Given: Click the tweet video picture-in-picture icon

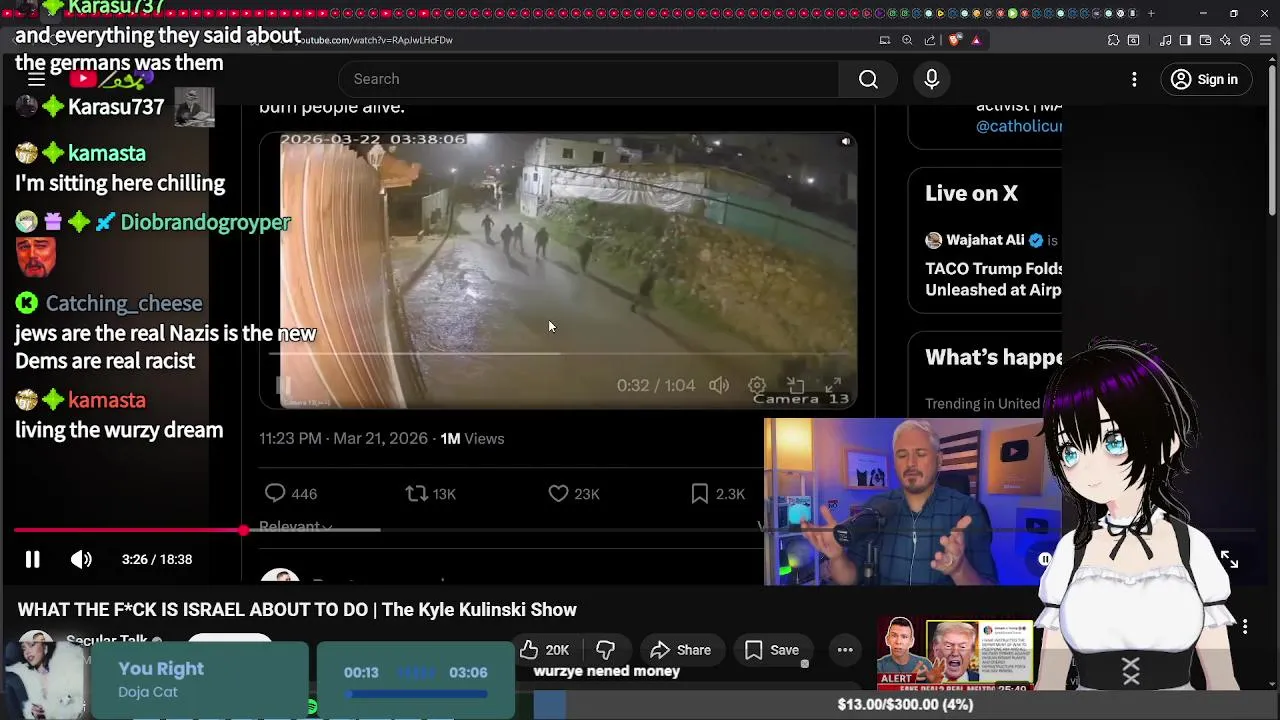Looking at the screenshot, I should [x=795, y=385].
